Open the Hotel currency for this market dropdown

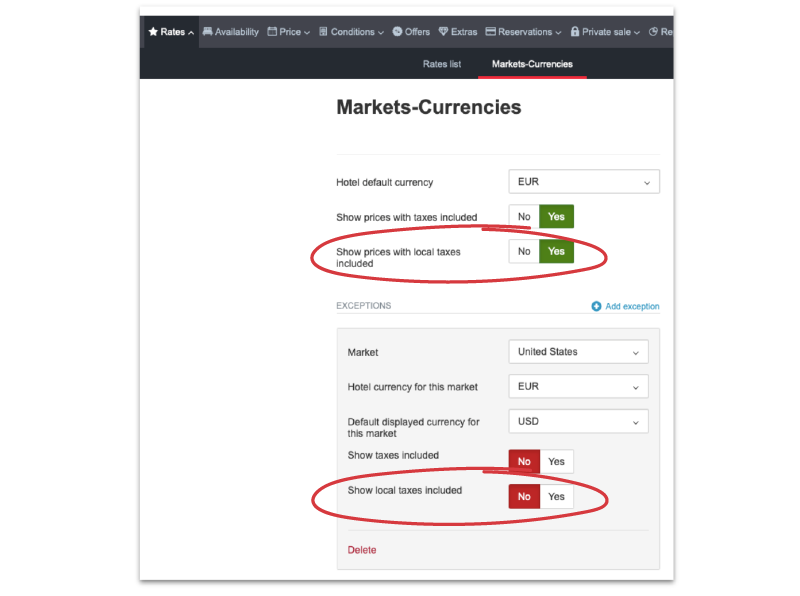click(579, 386)
